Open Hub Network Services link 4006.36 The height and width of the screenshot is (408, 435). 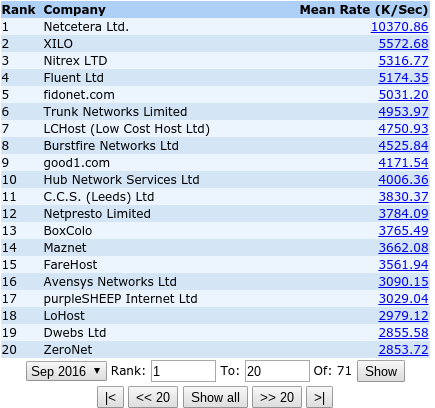tap(403, 180)
